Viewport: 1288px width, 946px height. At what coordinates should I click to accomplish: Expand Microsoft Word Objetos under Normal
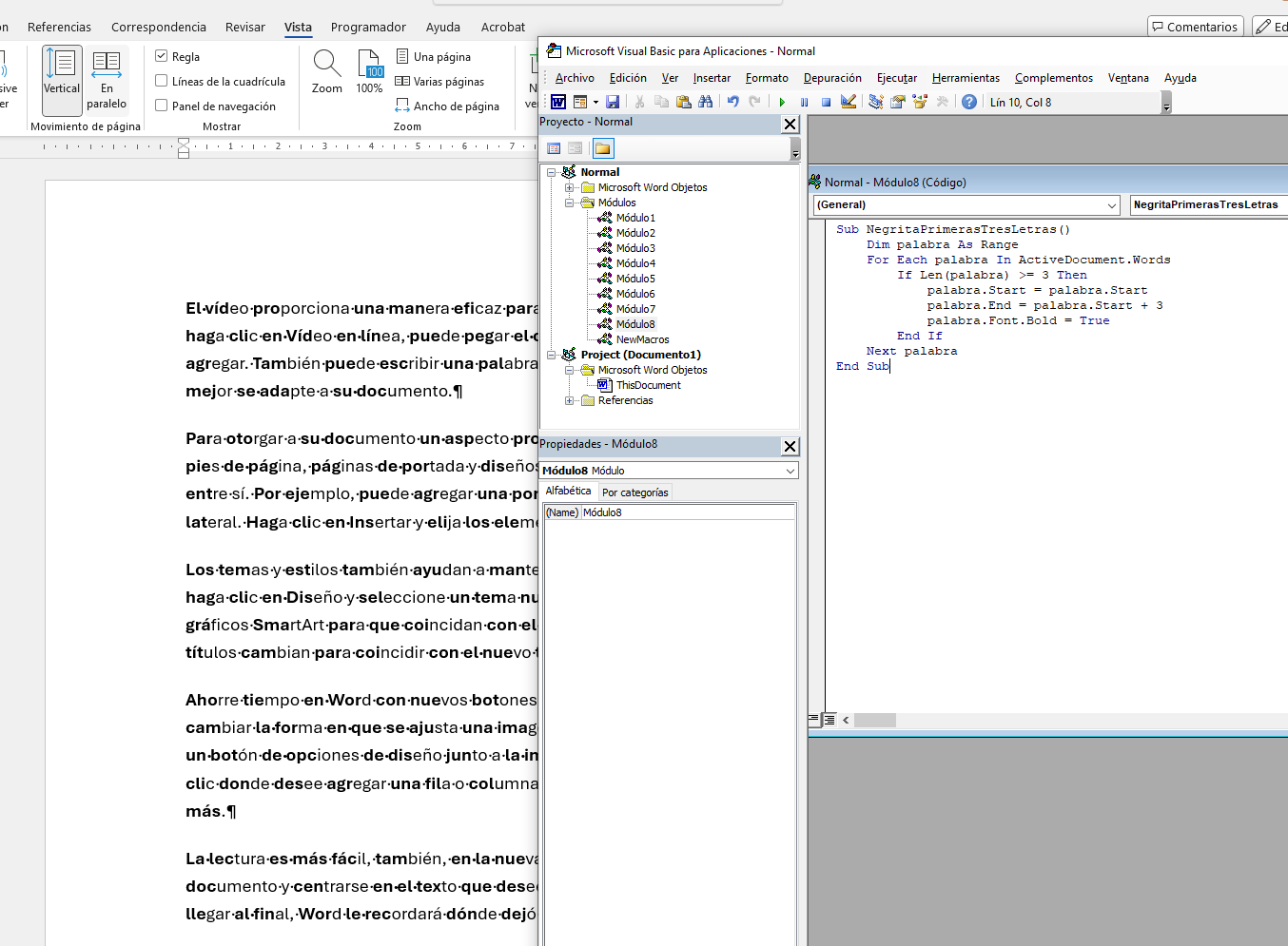[569, 187]
